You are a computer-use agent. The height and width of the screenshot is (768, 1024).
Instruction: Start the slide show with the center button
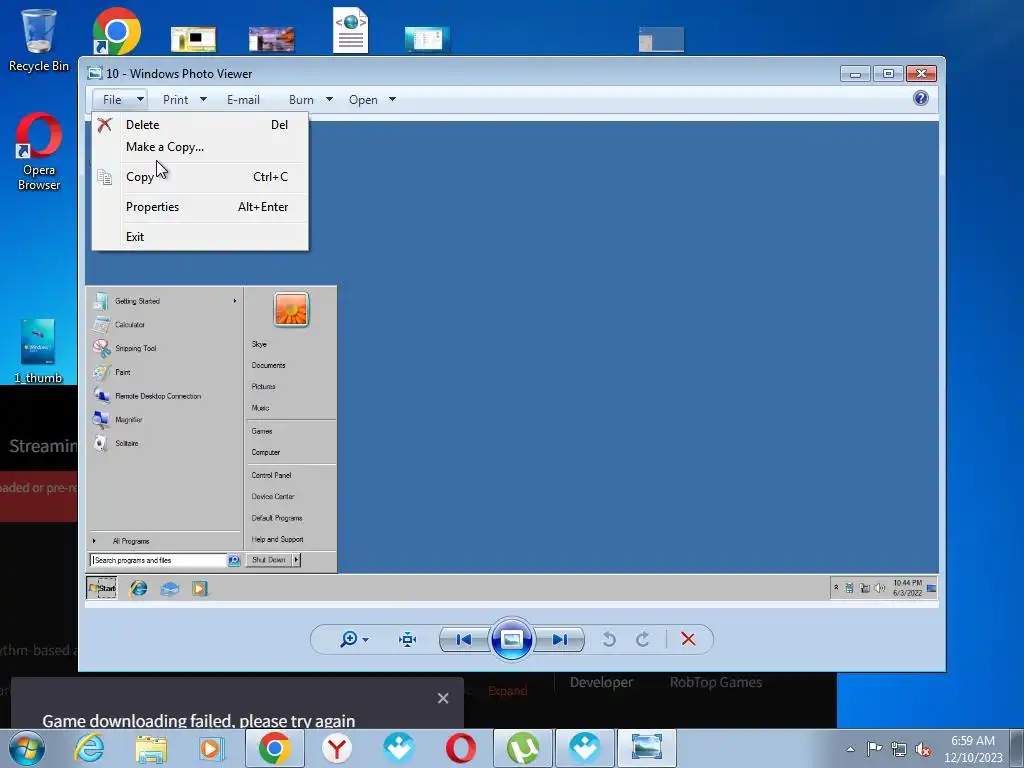[x=511, y=639]
